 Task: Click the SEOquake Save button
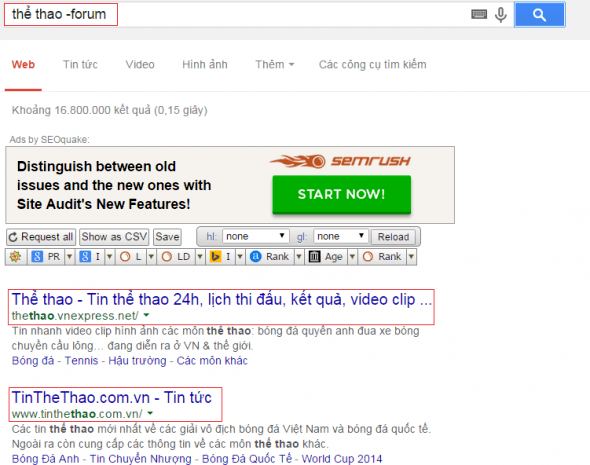167,237
